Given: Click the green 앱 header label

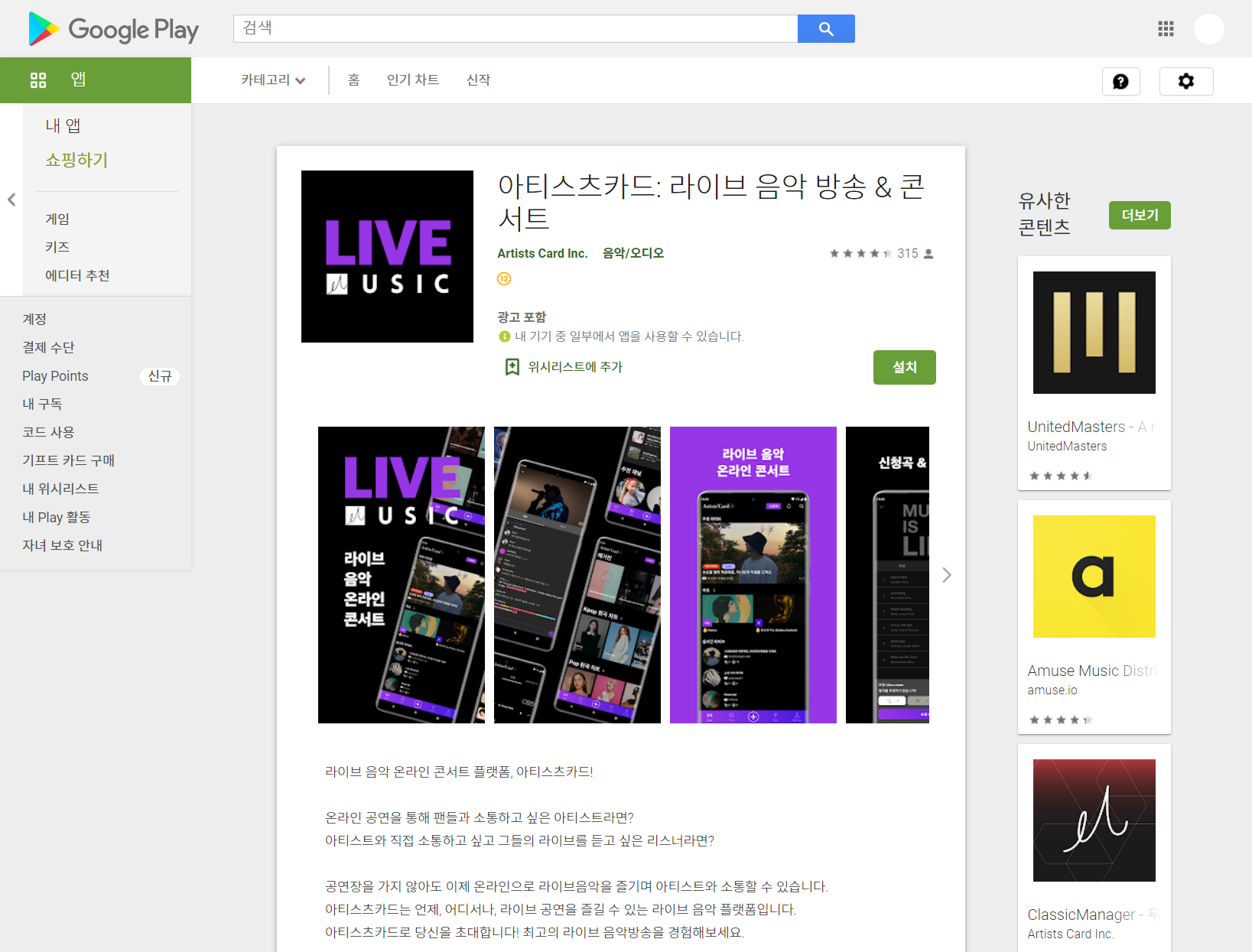Looking at the screenshot, I should [78, 80].
